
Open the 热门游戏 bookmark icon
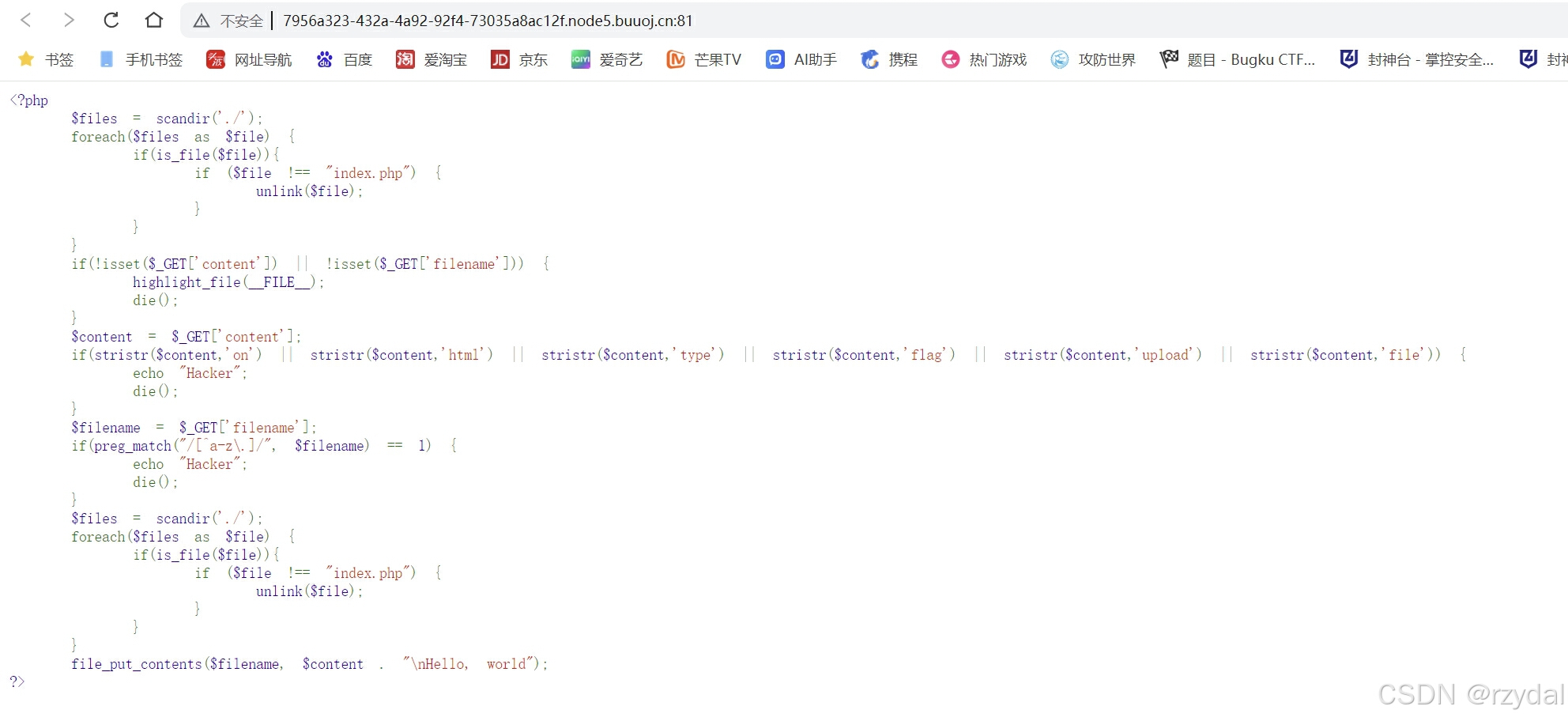pyautogui.click(x=950, y=59)
